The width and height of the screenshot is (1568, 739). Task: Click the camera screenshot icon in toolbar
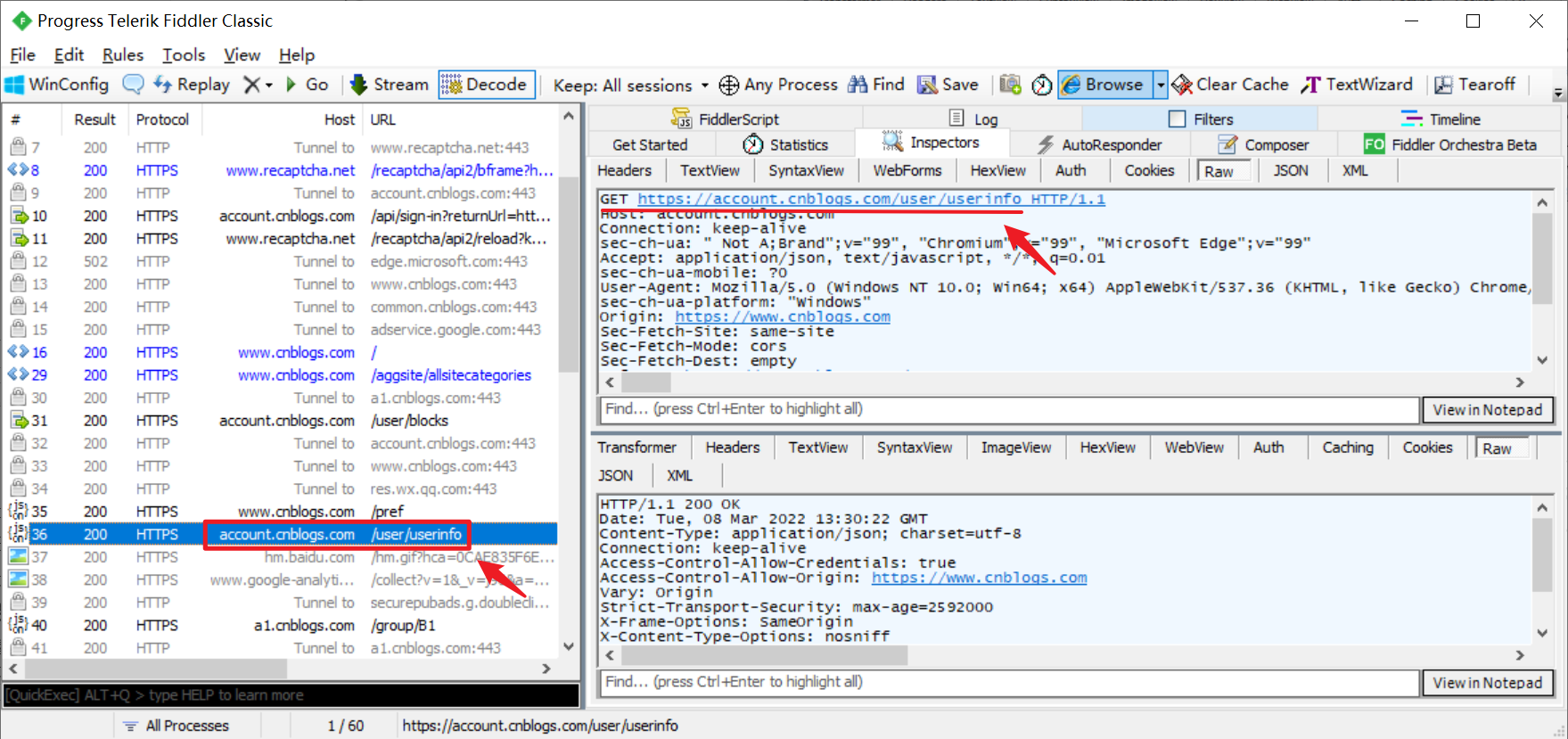click(x=1010, y=85)
